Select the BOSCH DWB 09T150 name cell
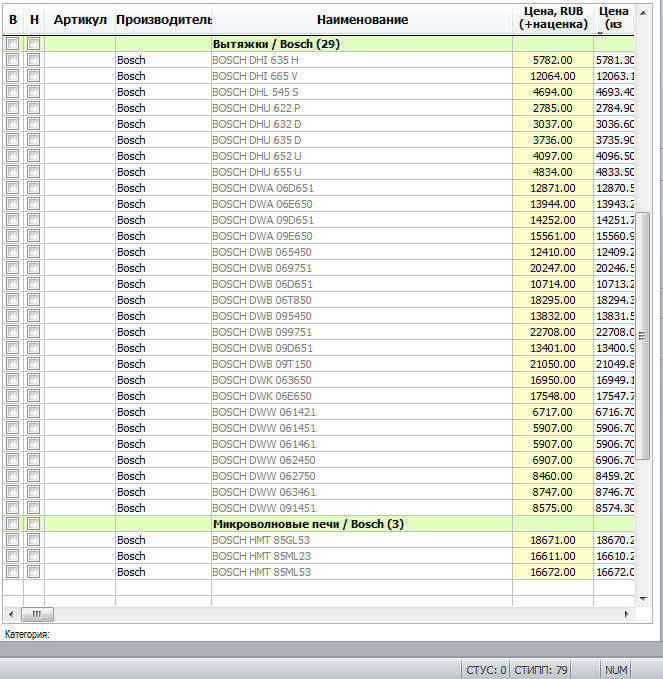663x679 pixels. pyautogui.click(x=362, y=364)
